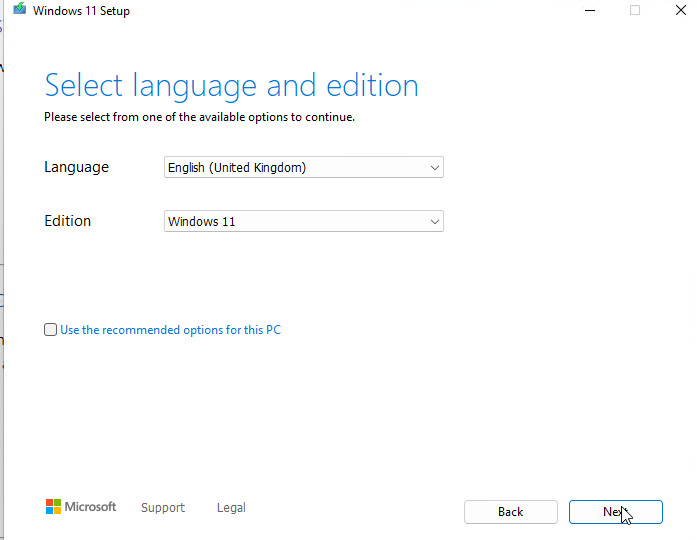The image size is (697, 540).
Task: Expand the Language dropdown arrow
Action: [x=434, y=168]
